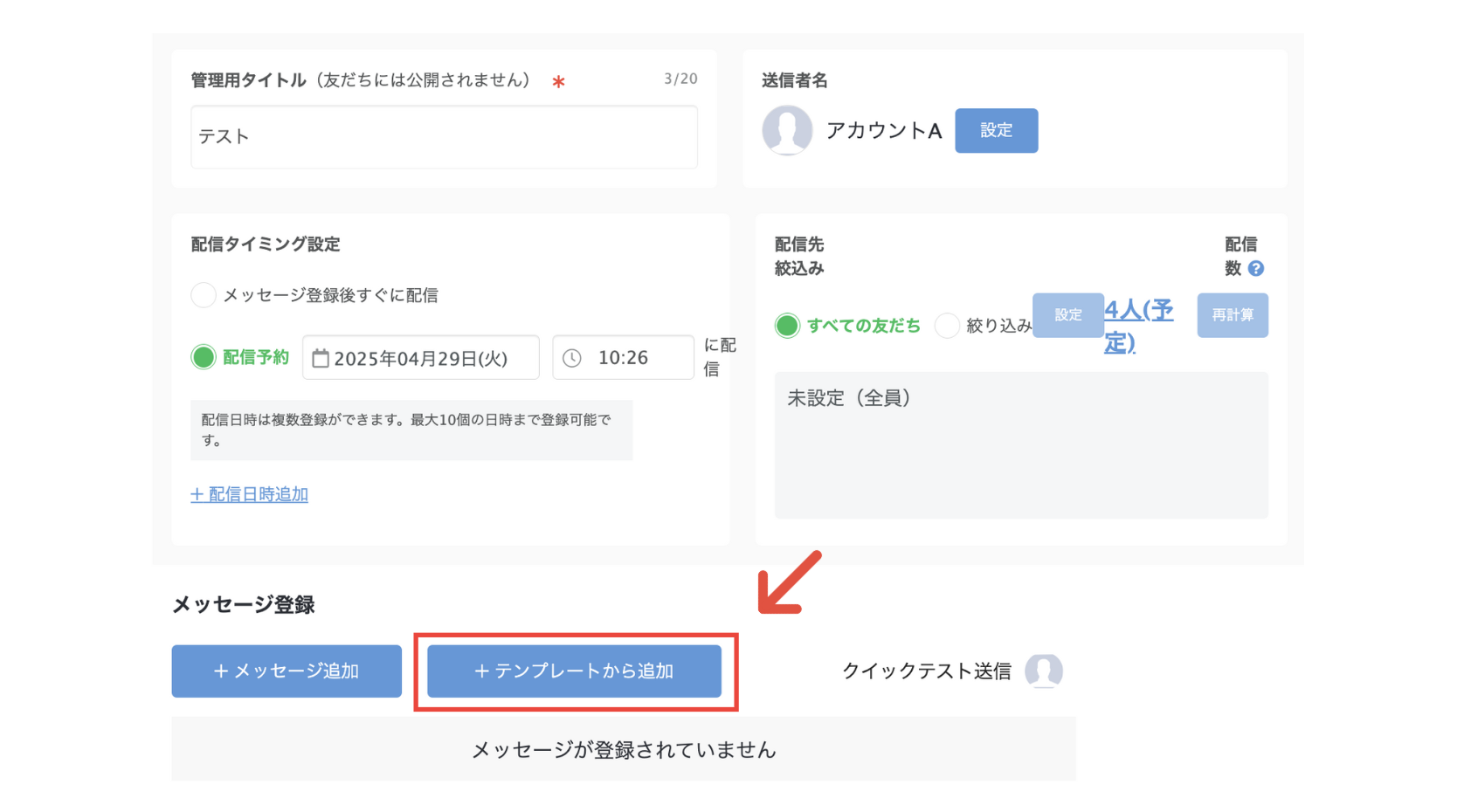Click the 再計算 button

click(1233, 315)
